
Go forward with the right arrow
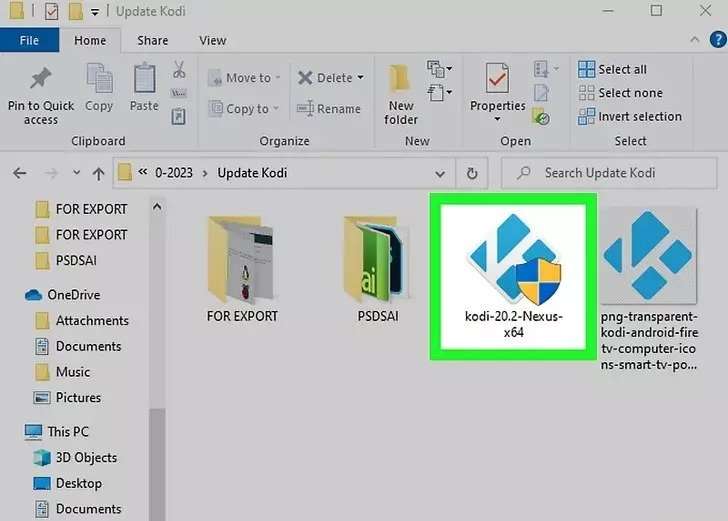pyautogui.click(x=51, y=173)
